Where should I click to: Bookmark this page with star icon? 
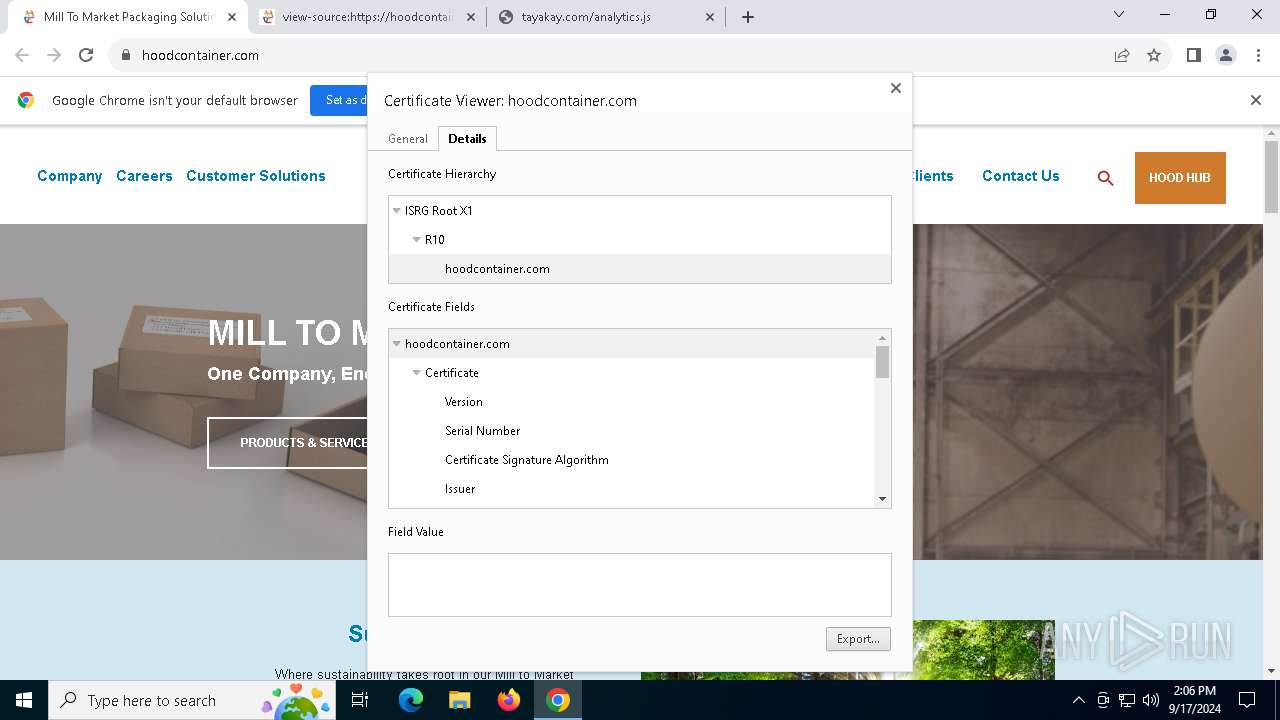1154,55
